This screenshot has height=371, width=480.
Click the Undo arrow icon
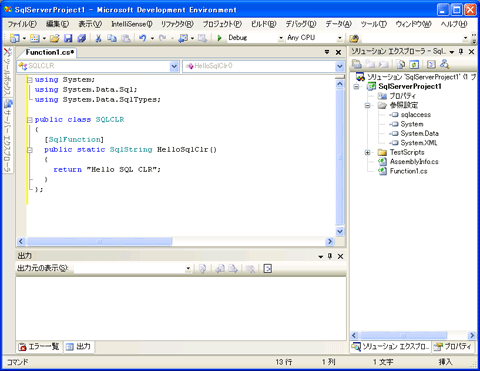pyautogui.click(x=143, y=38)
